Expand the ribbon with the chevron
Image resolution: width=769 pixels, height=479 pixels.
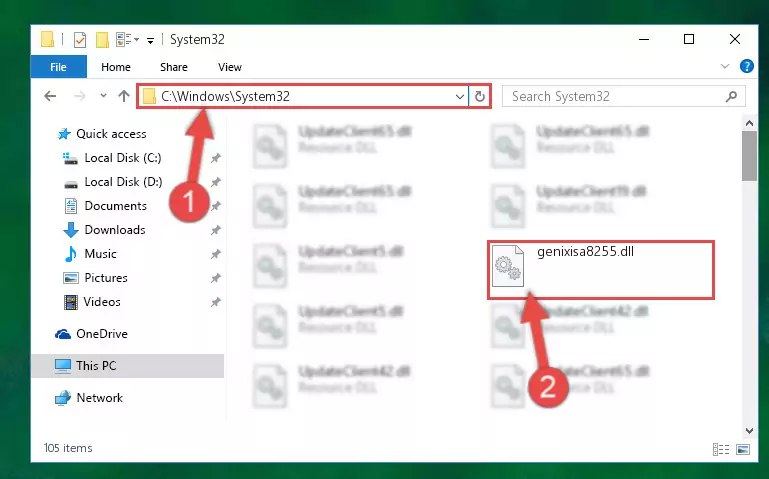(725, 66)
